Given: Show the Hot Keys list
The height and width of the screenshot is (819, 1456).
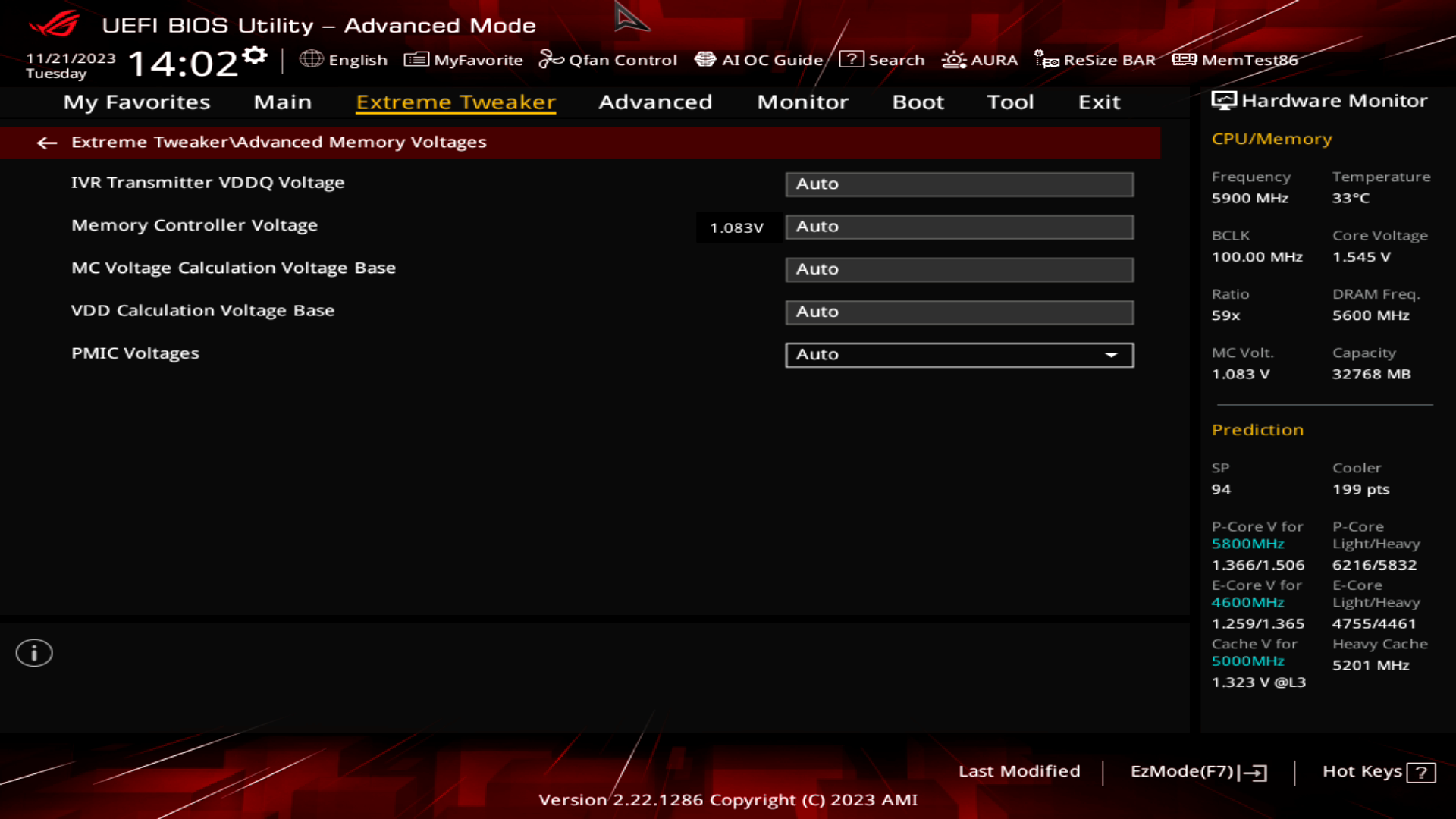Looking at the screenshot, I should click(1376, 771).
